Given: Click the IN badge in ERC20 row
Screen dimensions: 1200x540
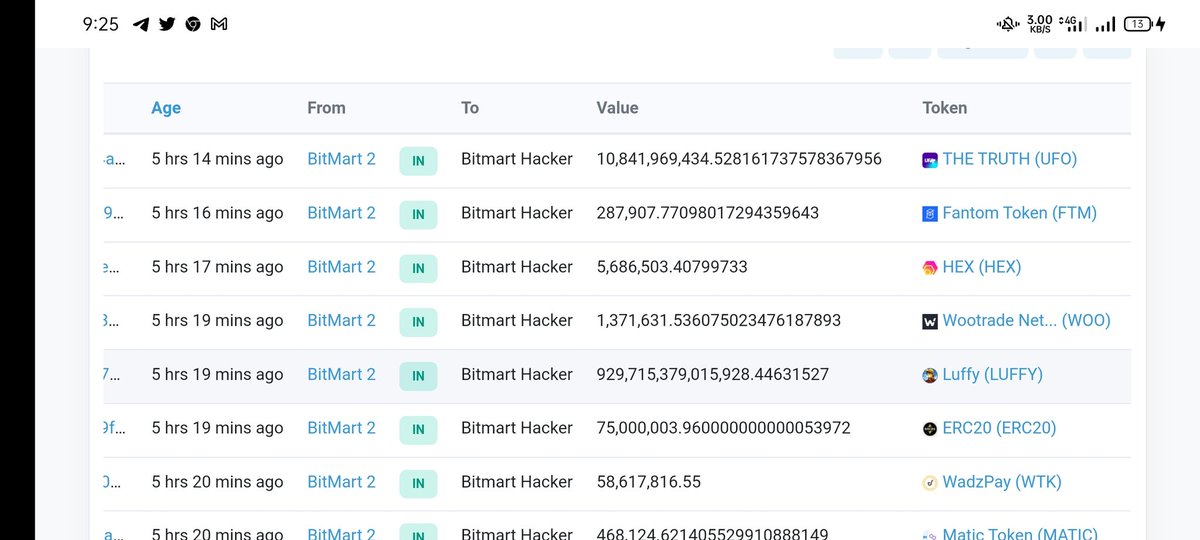Looking at the screenshot, I should click(418, 430).
